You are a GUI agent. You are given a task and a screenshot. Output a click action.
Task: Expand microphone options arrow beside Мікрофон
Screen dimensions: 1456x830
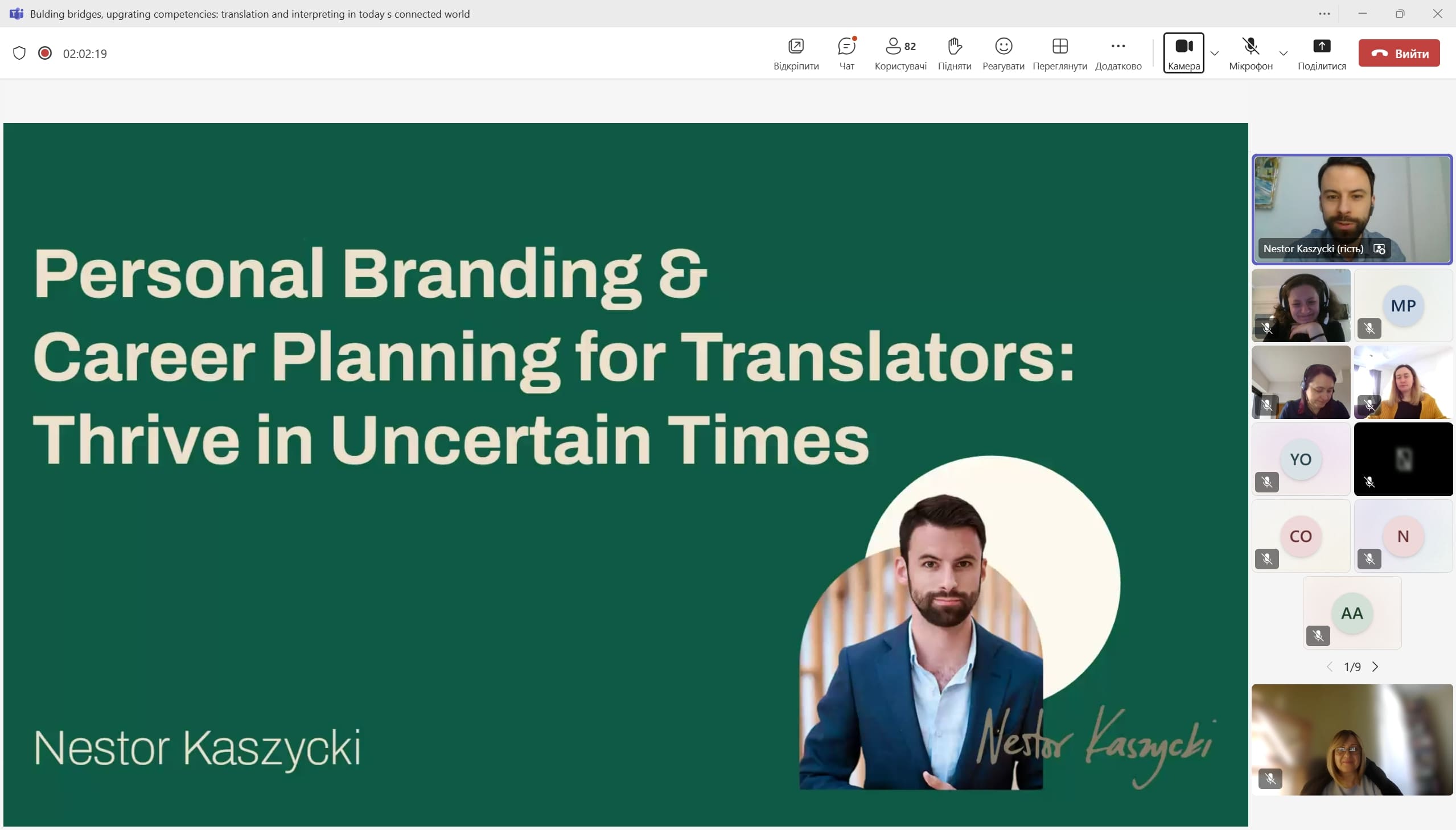click(x=1283, y=53)
